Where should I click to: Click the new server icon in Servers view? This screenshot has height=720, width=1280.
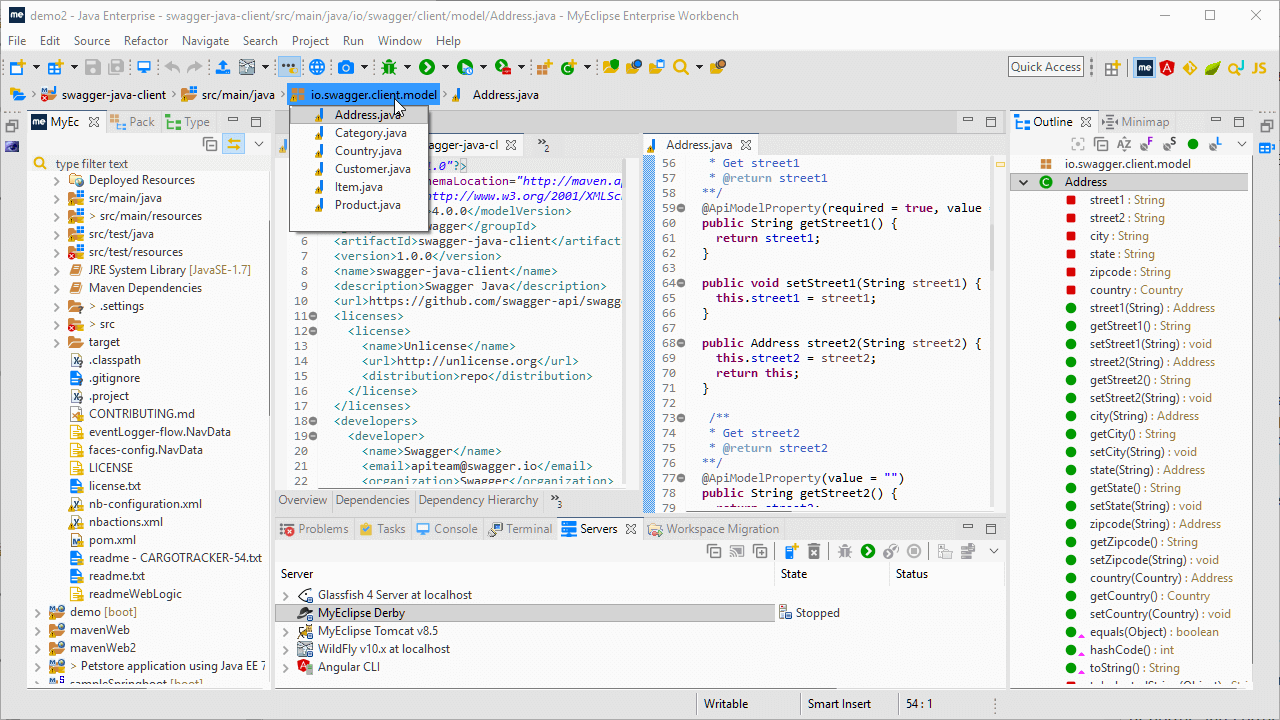[791, 551]
